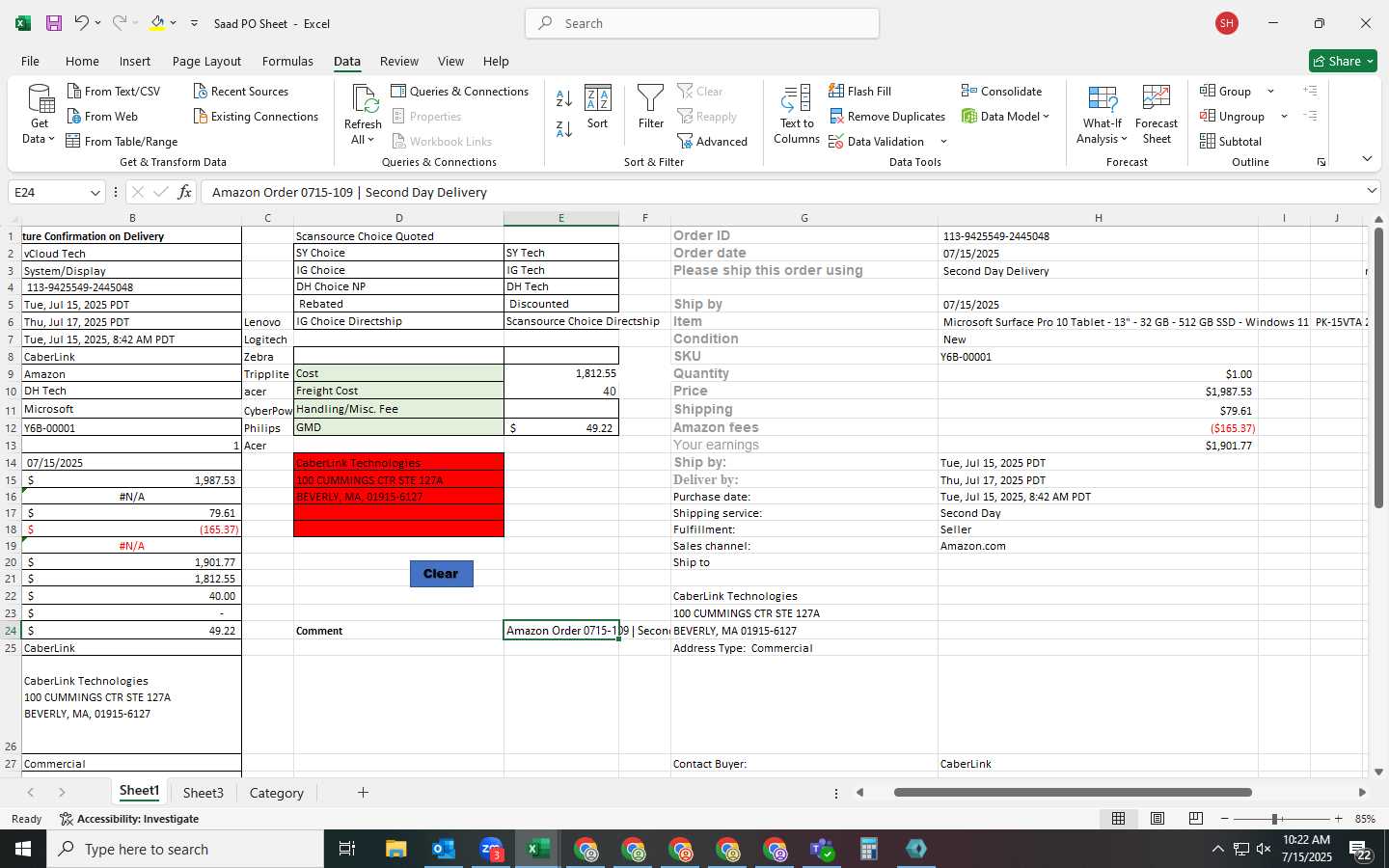Screen dimensions: 1389x868
Task: Open Queries & Connections pane
Action: point(460,91)
